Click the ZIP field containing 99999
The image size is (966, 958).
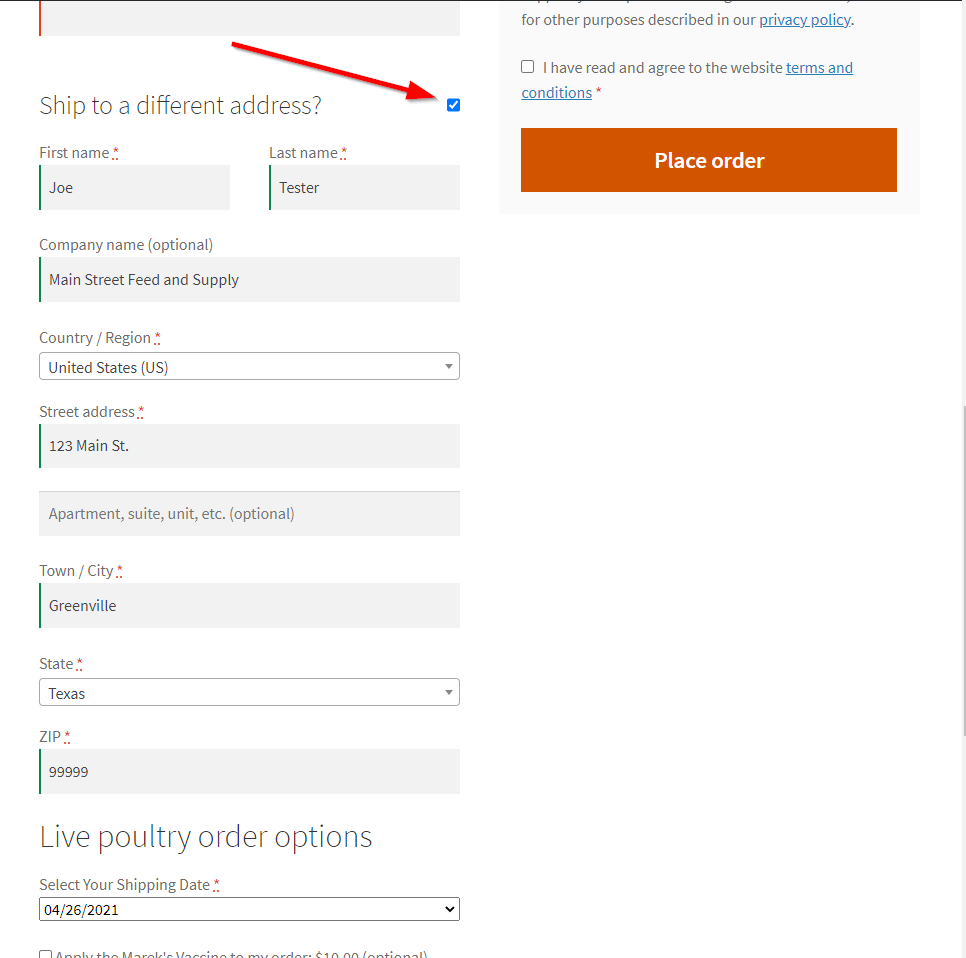click(250, 771)
